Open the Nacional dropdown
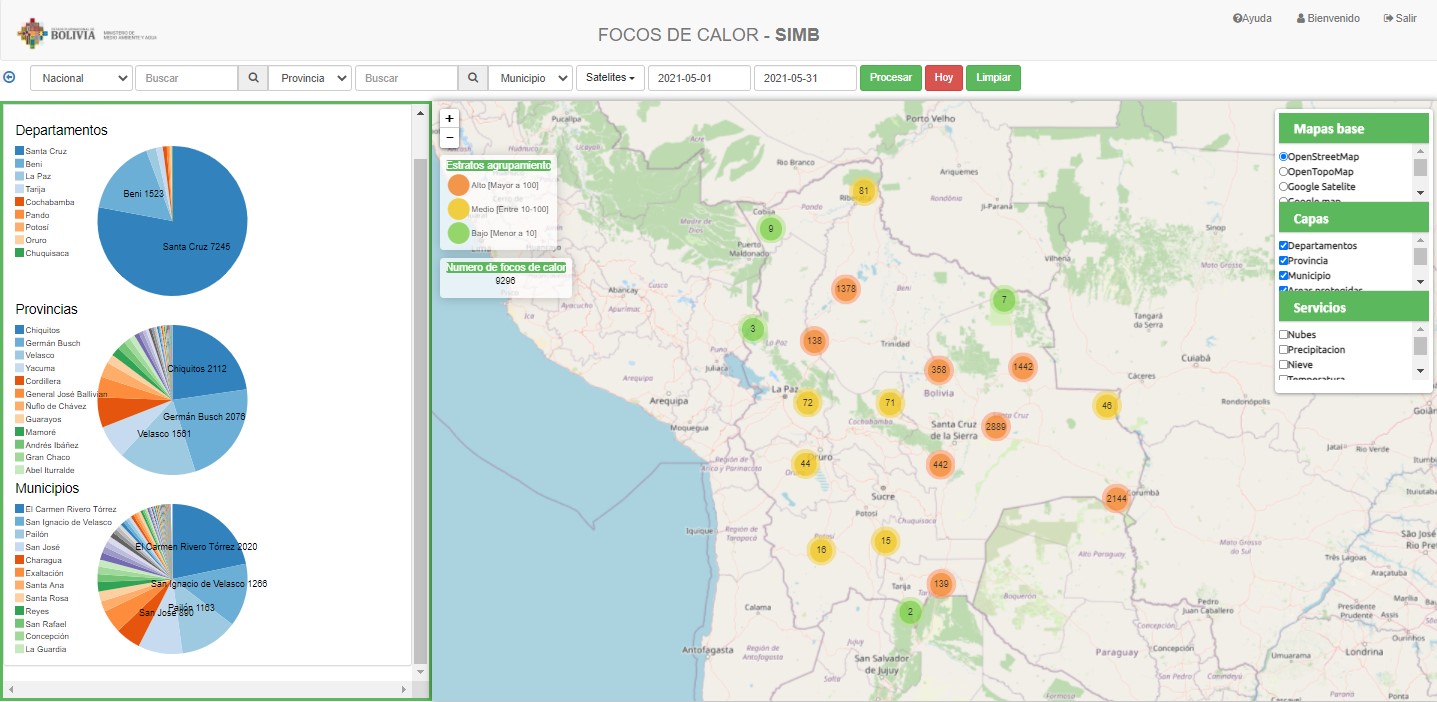 click(x=82, y=78)
